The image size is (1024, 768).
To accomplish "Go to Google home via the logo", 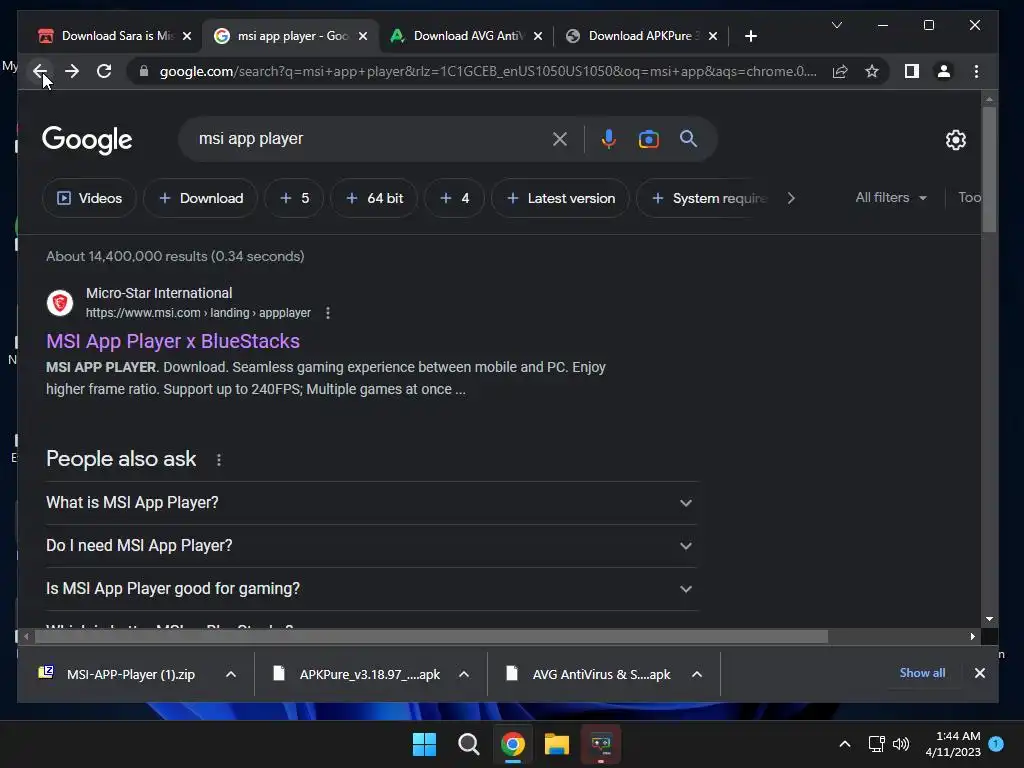I will [x=87, y=140].
